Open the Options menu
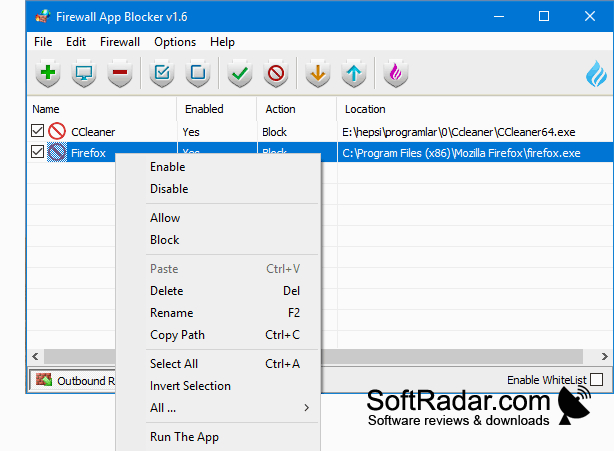 coord(175,42)
